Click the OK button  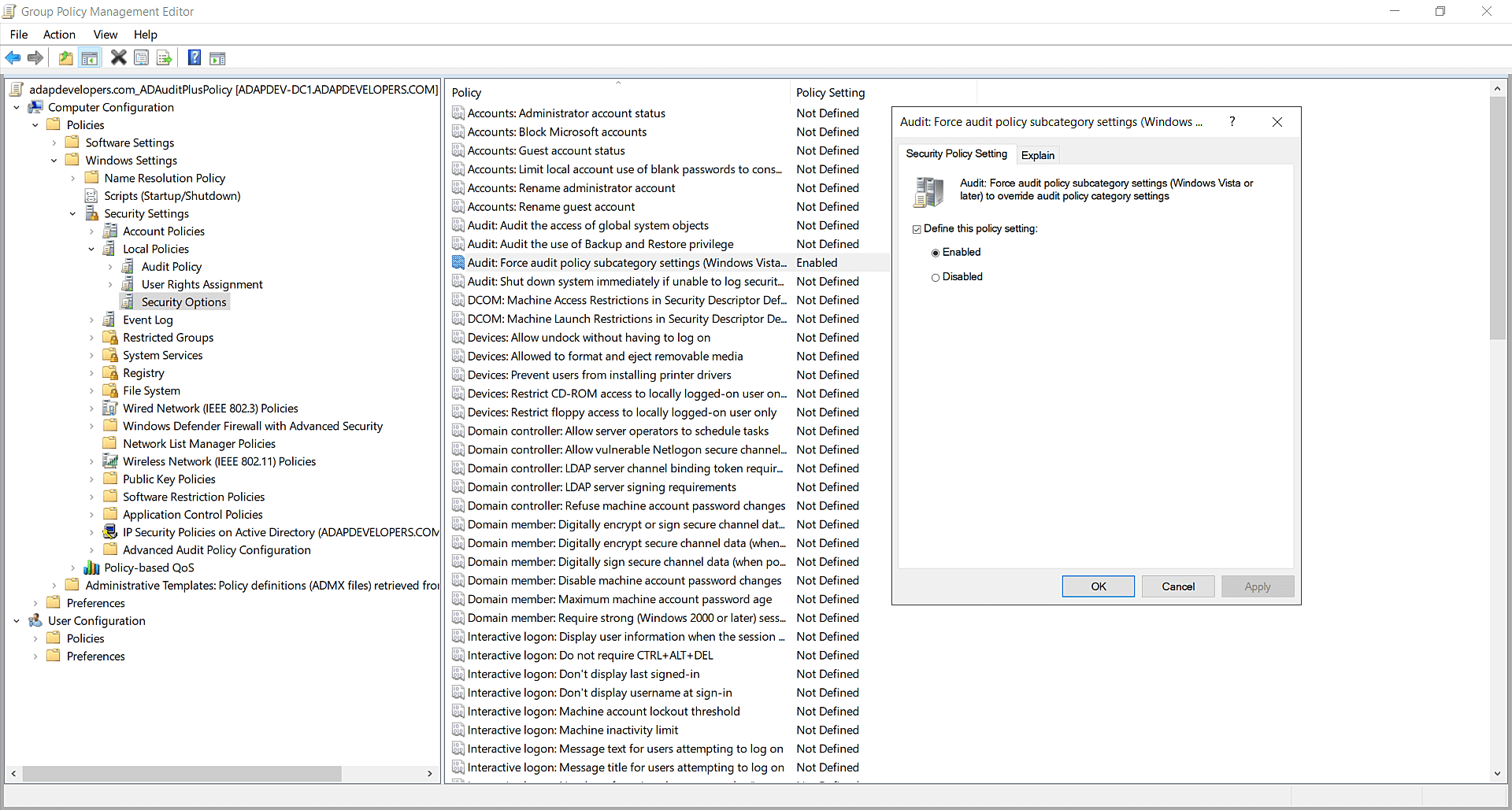click(1098, 586)
